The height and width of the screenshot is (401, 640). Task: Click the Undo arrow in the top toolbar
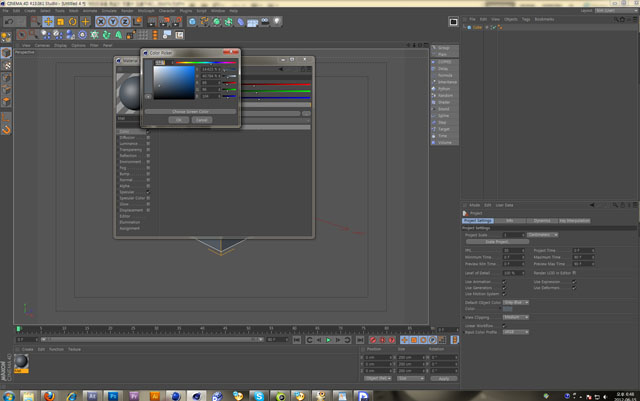pos(9,22)
